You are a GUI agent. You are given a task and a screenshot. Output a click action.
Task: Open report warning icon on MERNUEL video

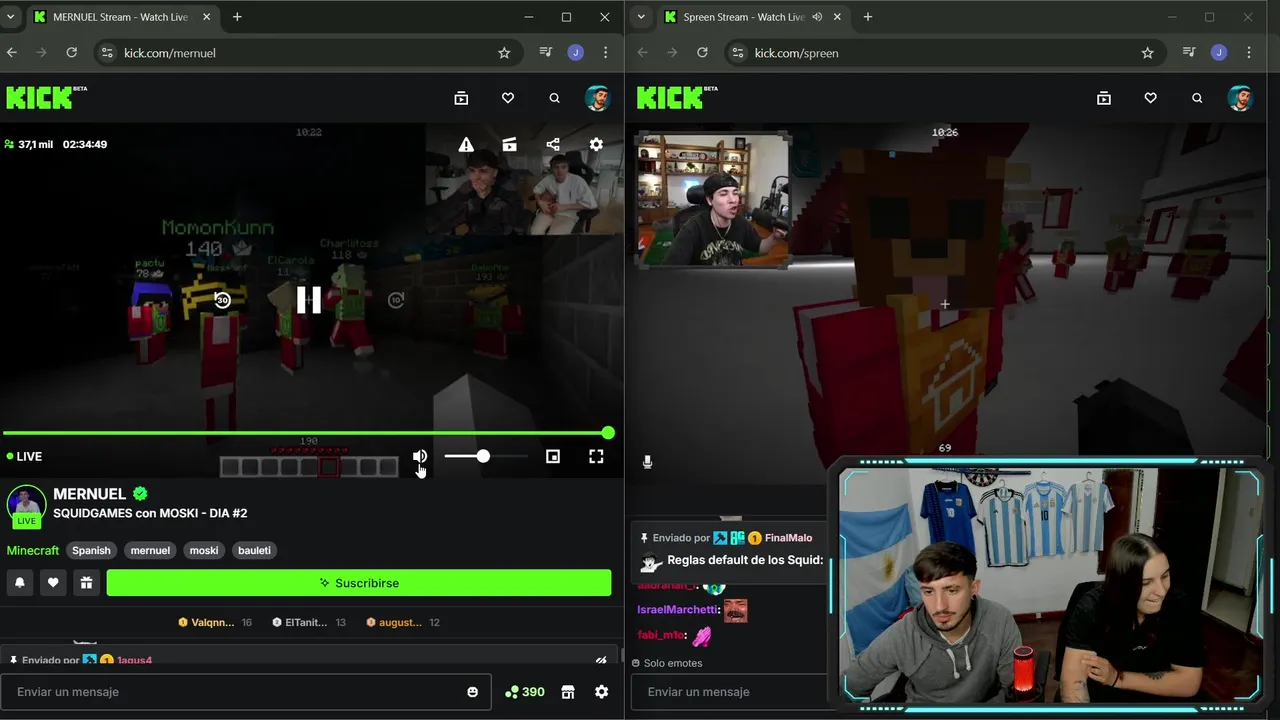(466, 145)
